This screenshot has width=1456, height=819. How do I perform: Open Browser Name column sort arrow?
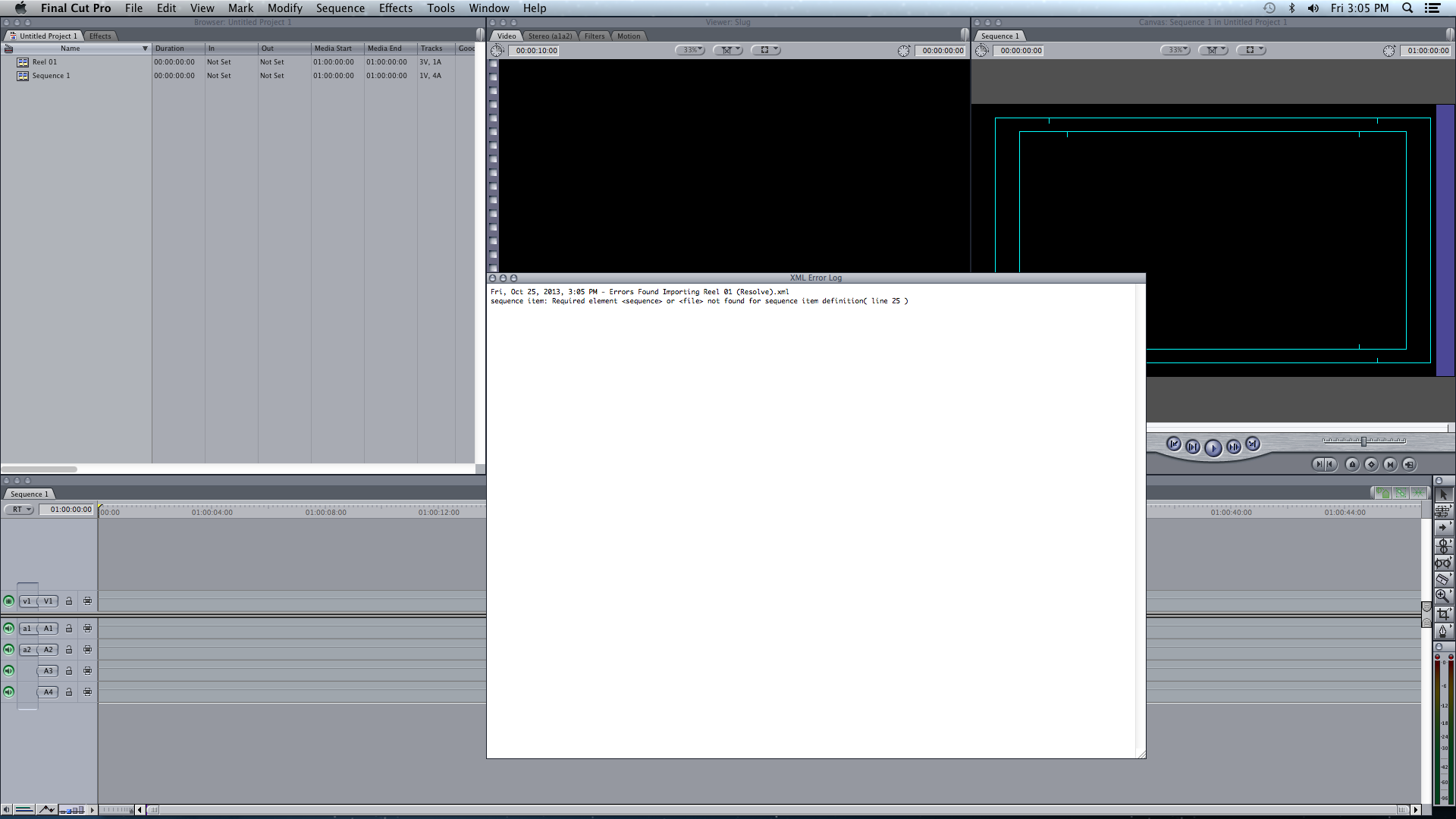(145, 49)
